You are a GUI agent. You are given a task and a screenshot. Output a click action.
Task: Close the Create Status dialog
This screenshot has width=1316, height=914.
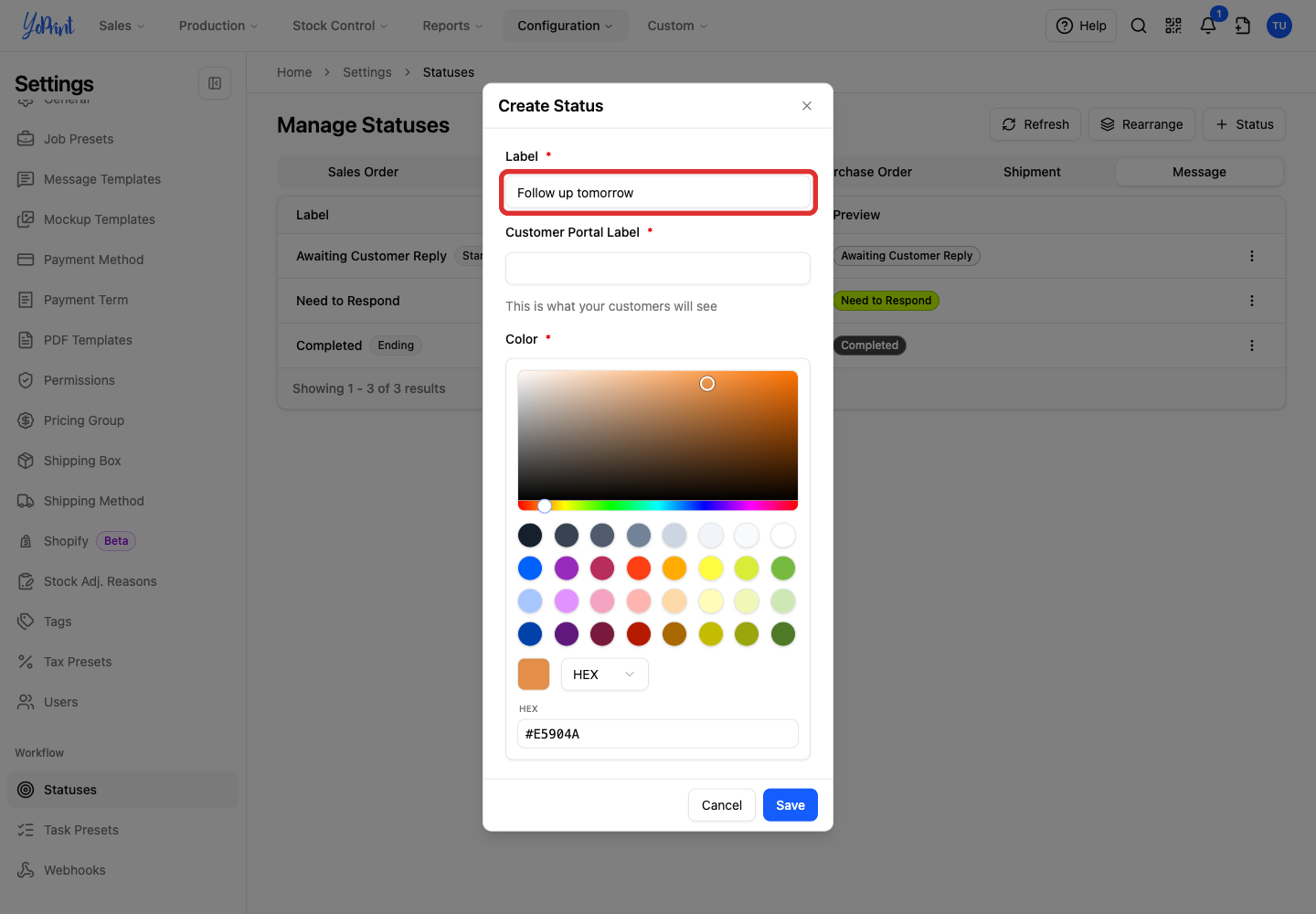click(807, 106)
